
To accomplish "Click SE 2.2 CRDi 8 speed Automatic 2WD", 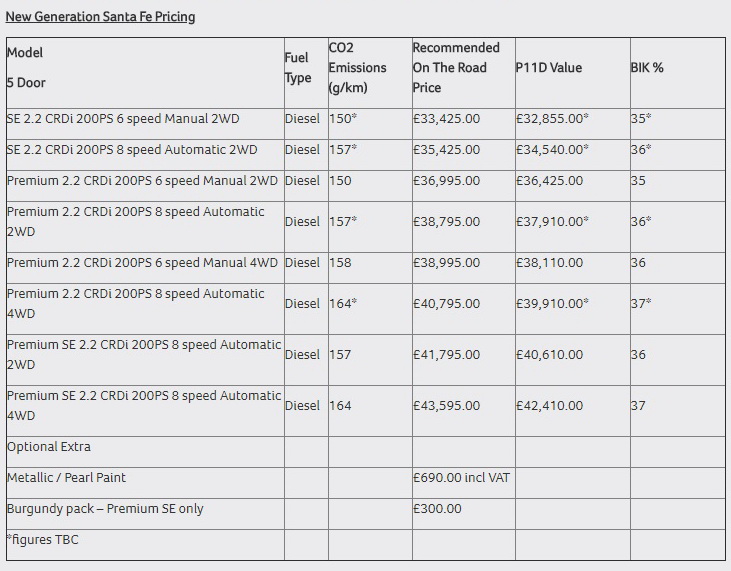I will pyautogui.click(x=132, y=150).
